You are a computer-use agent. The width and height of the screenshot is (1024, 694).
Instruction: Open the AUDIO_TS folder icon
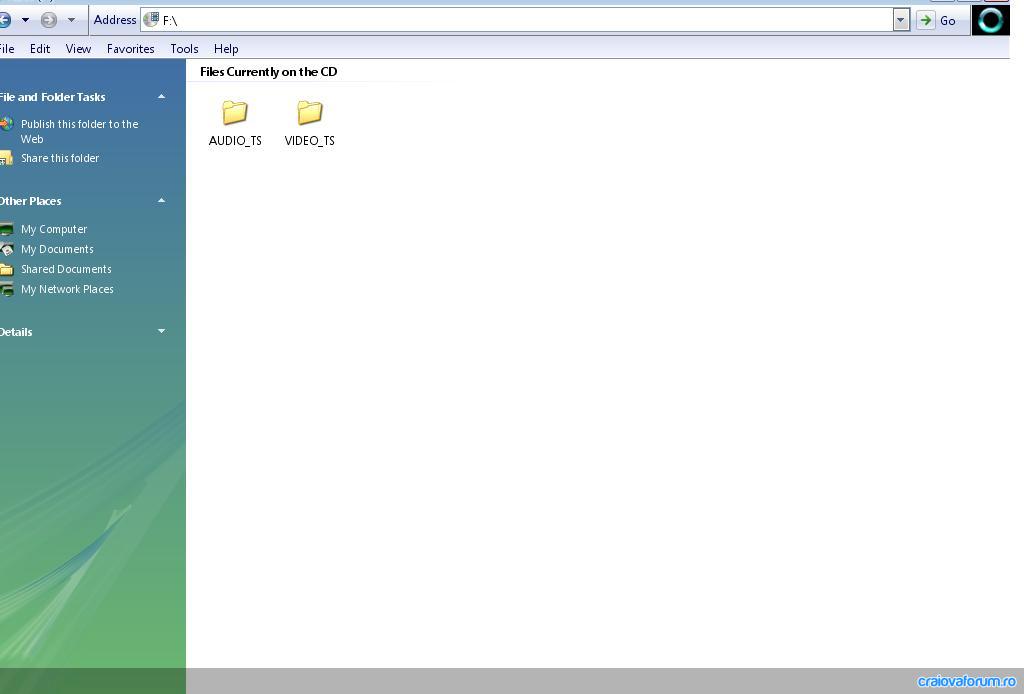click(234, 112)
